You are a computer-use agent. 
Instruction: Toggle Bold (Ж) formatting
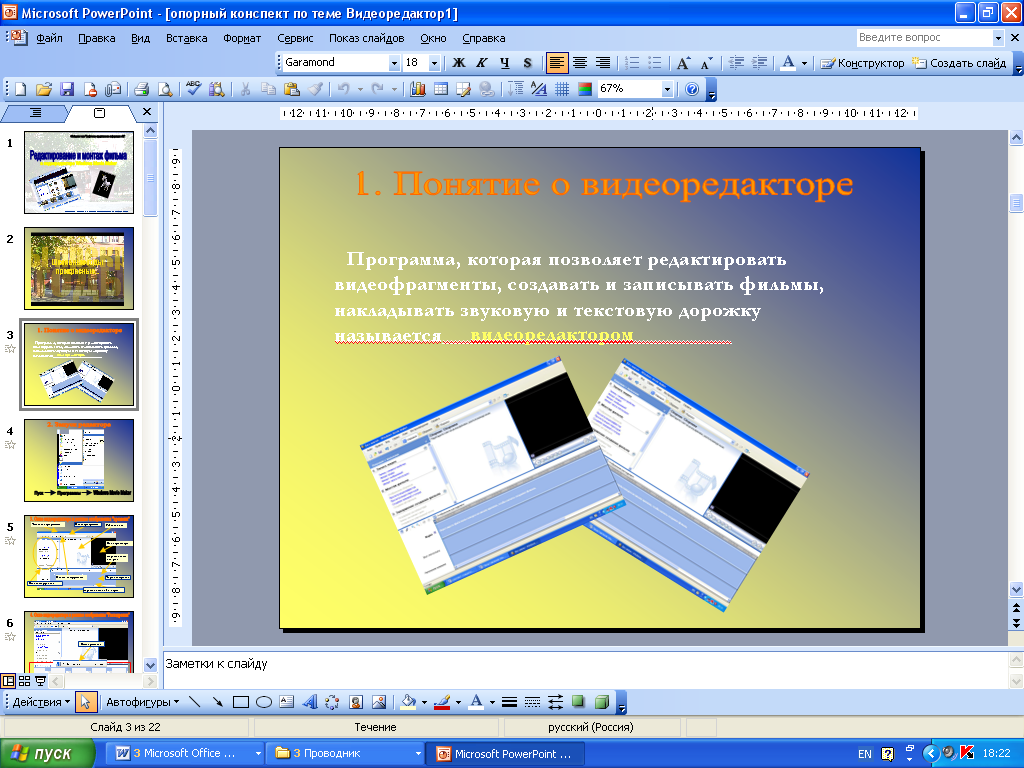point(459,63)
